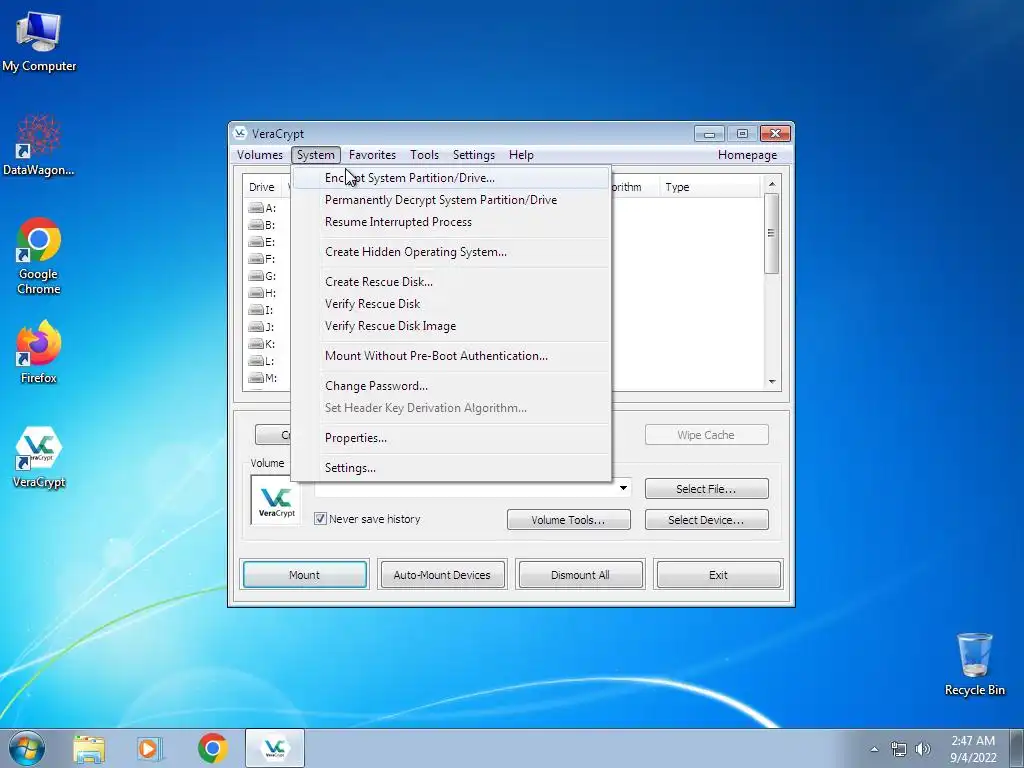This screenshot has height=768, width=1024.
Task: Select drive K: in the list
Action: (263, 344)
